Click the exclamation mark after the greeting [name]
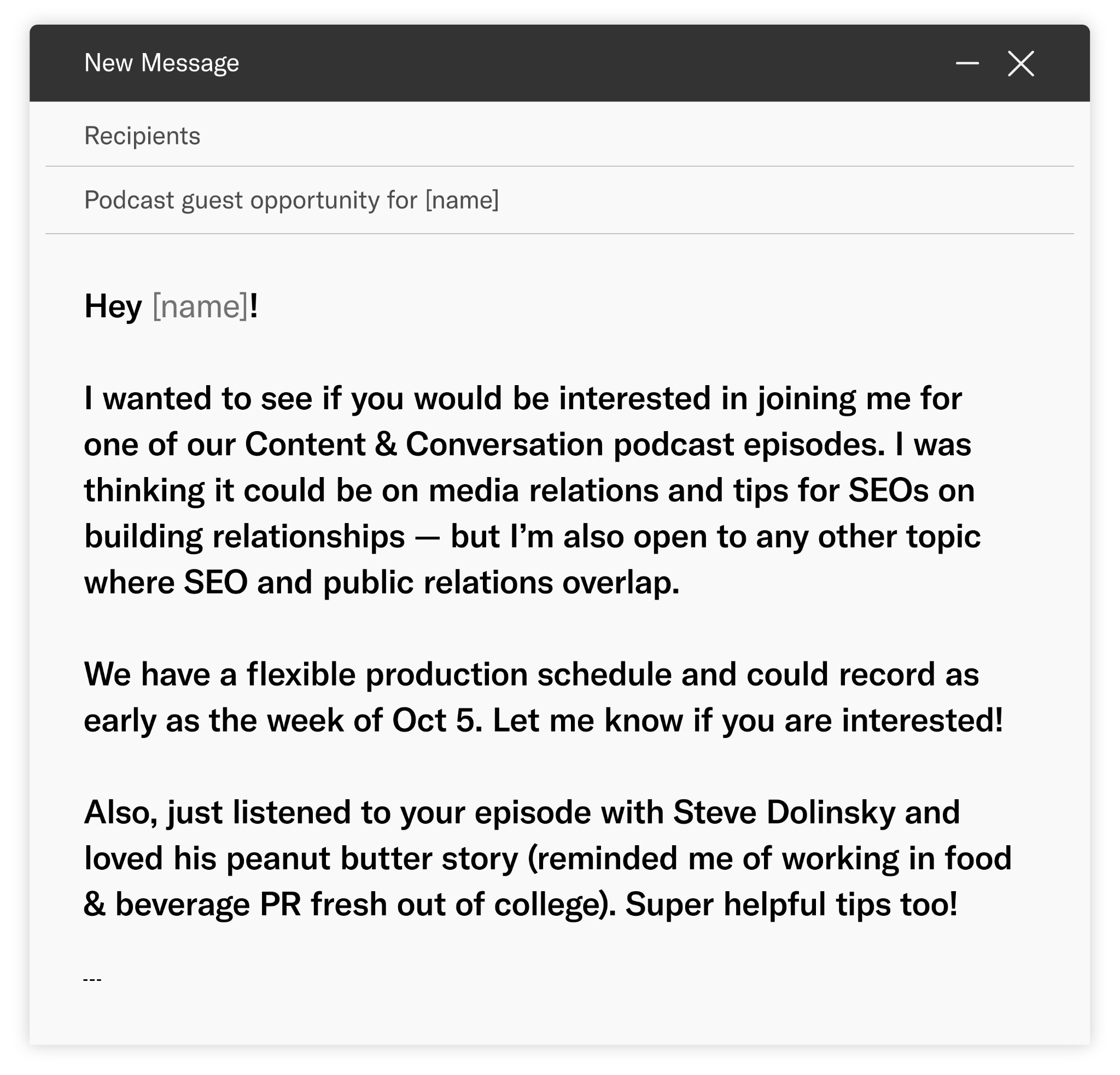 click(x=254, y=307)
